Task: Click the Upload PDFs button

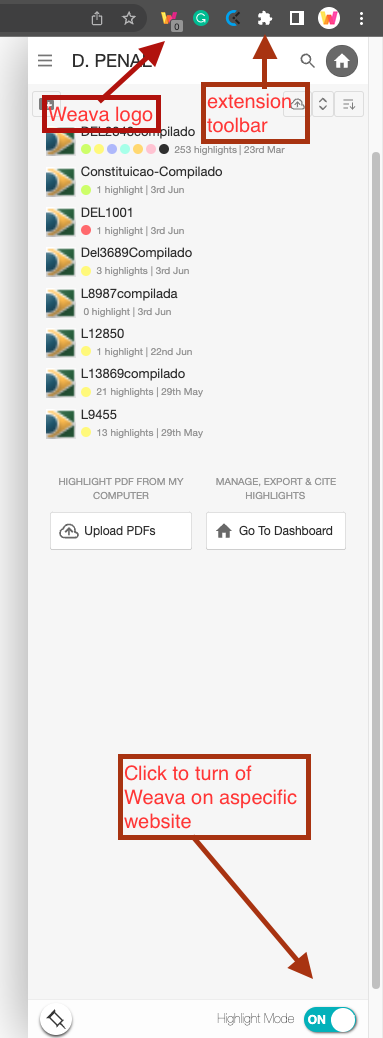Action: tap(121, 531)
